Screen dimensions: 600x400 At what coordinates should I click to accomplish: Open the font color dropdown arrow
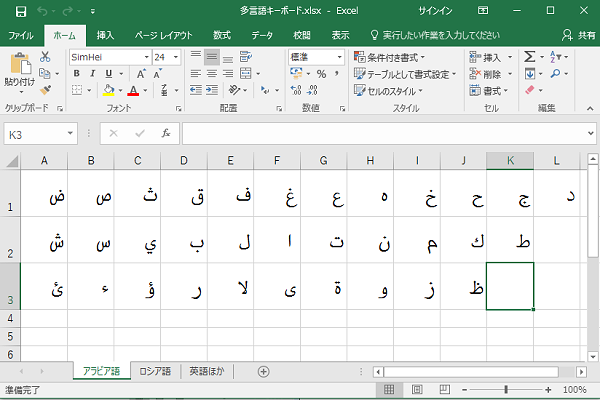click(145, 91)
